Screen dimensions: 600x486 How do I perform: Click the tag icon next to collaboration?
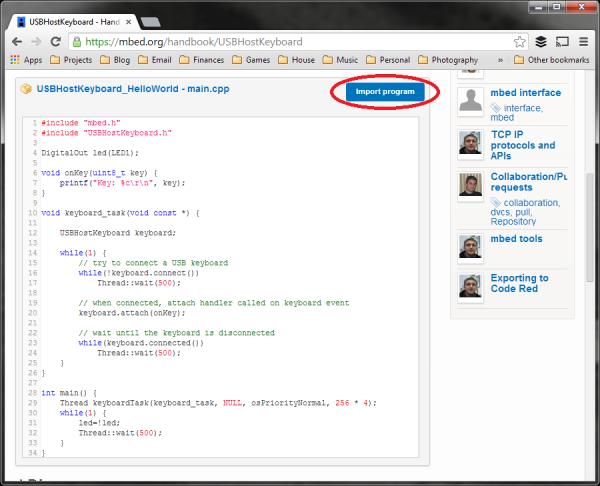[x=496, y=202]
